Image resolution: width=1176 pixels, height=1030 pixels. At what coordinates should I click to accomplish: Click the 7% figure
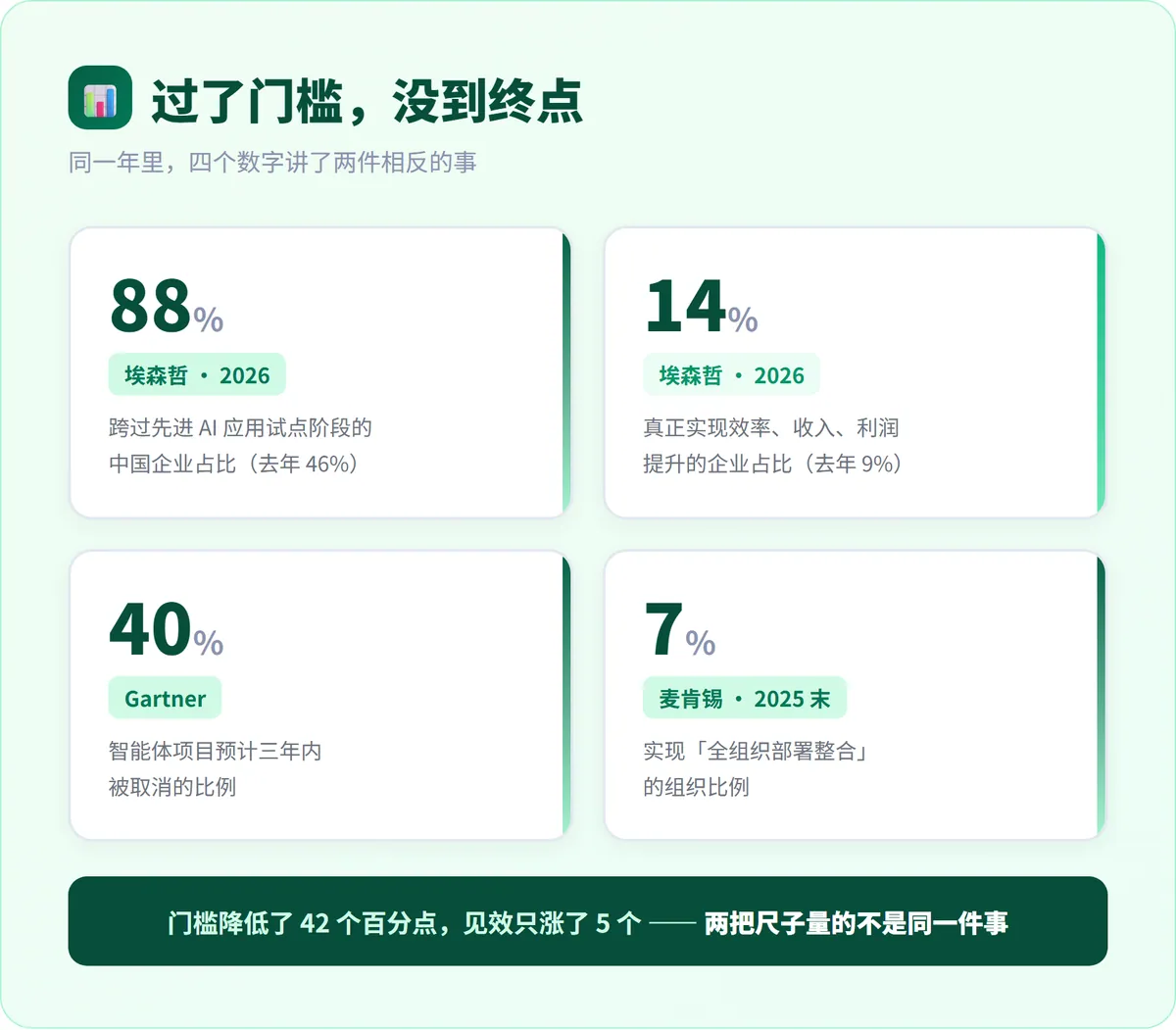[x=680, y=629]
